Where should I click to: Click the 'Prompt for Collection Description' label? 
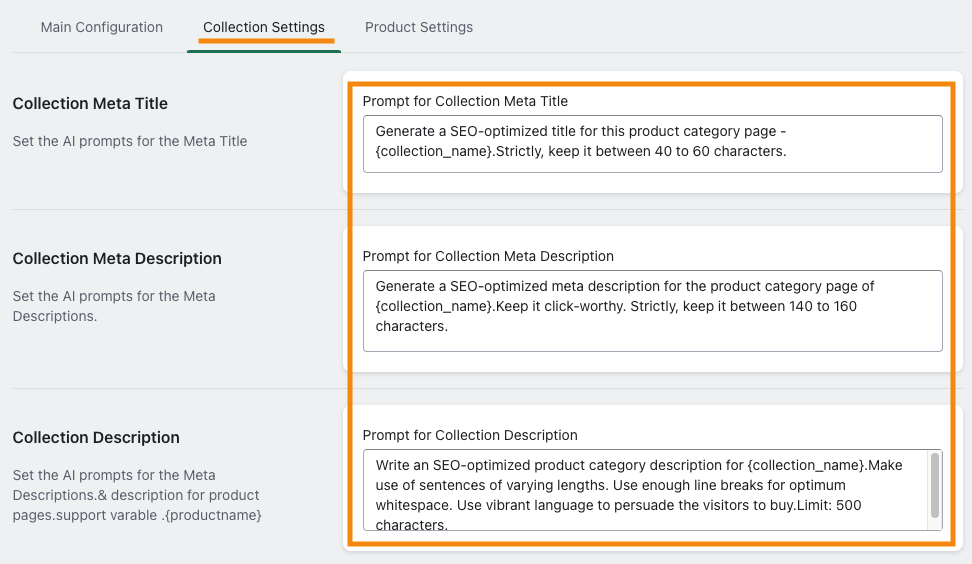pyautogui.click(x=470, y=435)
